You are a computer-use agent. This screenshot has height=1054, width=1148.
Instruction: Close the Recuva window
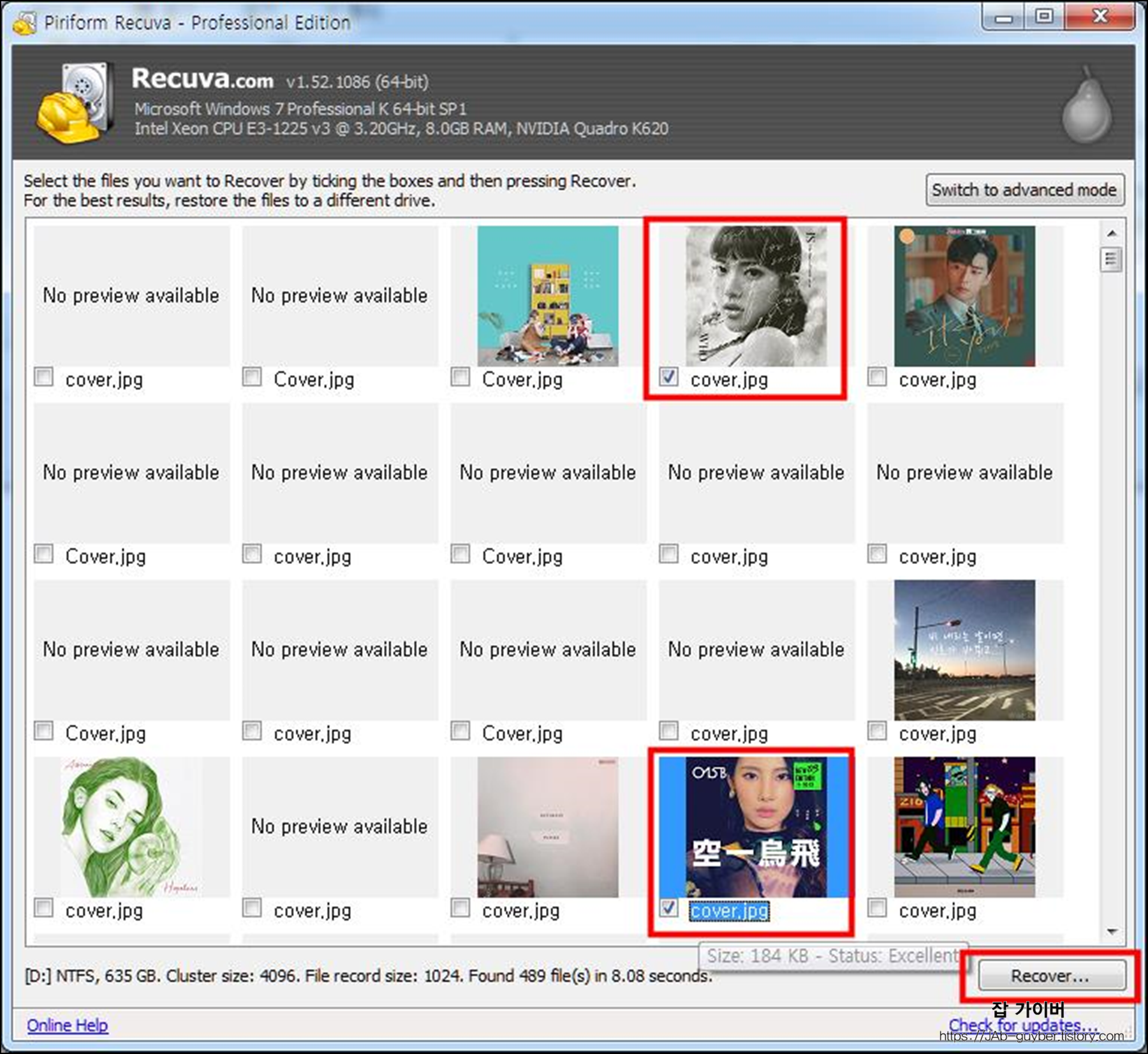click(1100, 17)
